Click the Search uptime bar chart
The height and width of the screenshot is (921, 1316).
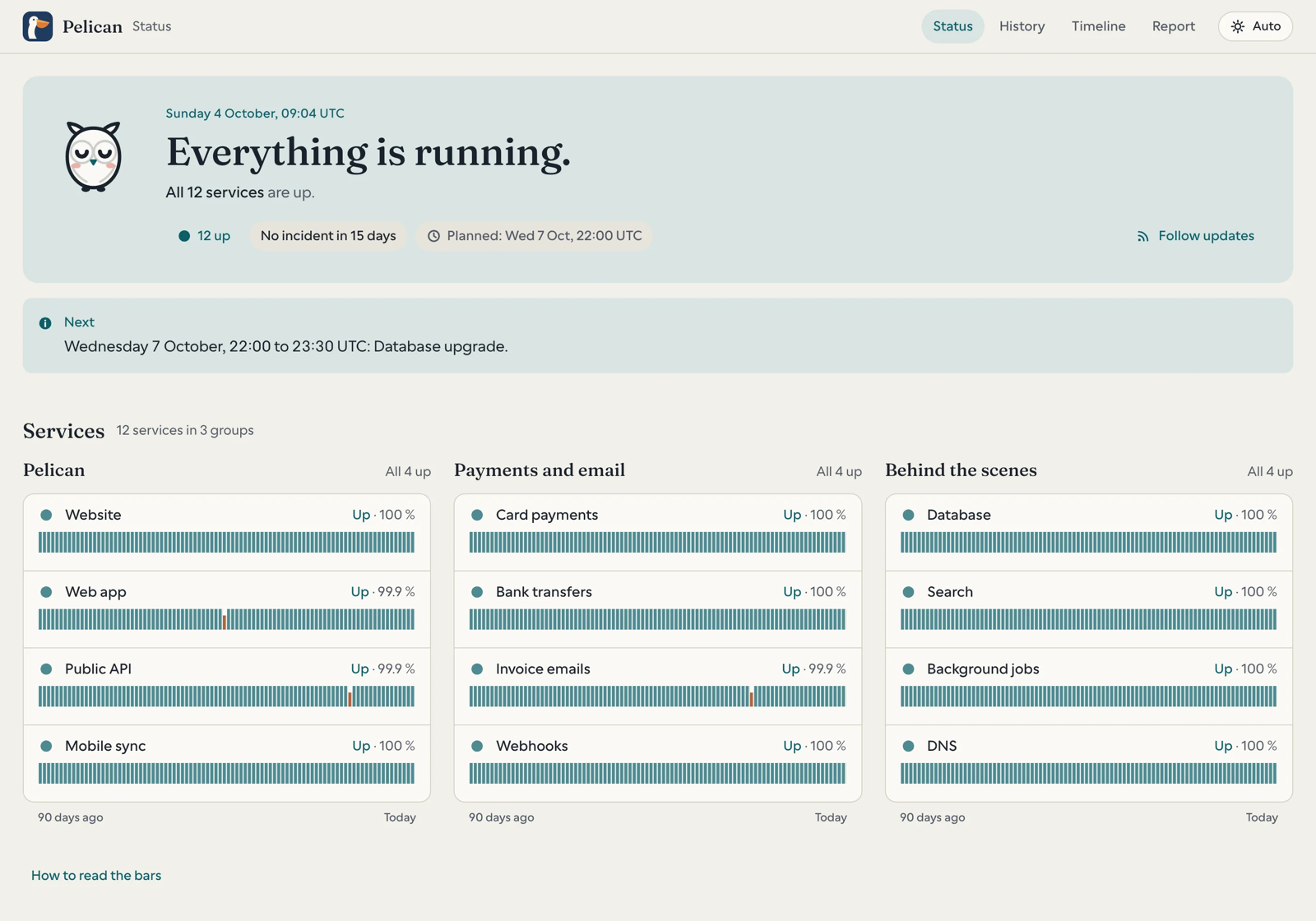(1088, 620)
